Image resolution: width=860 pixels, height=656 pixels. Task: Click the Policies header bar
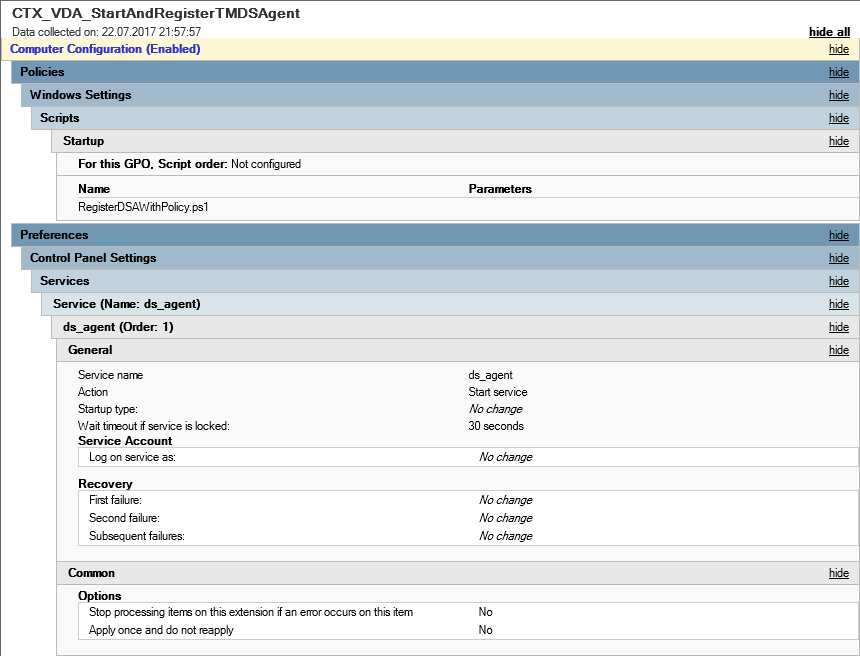click(x=435, y=72)
